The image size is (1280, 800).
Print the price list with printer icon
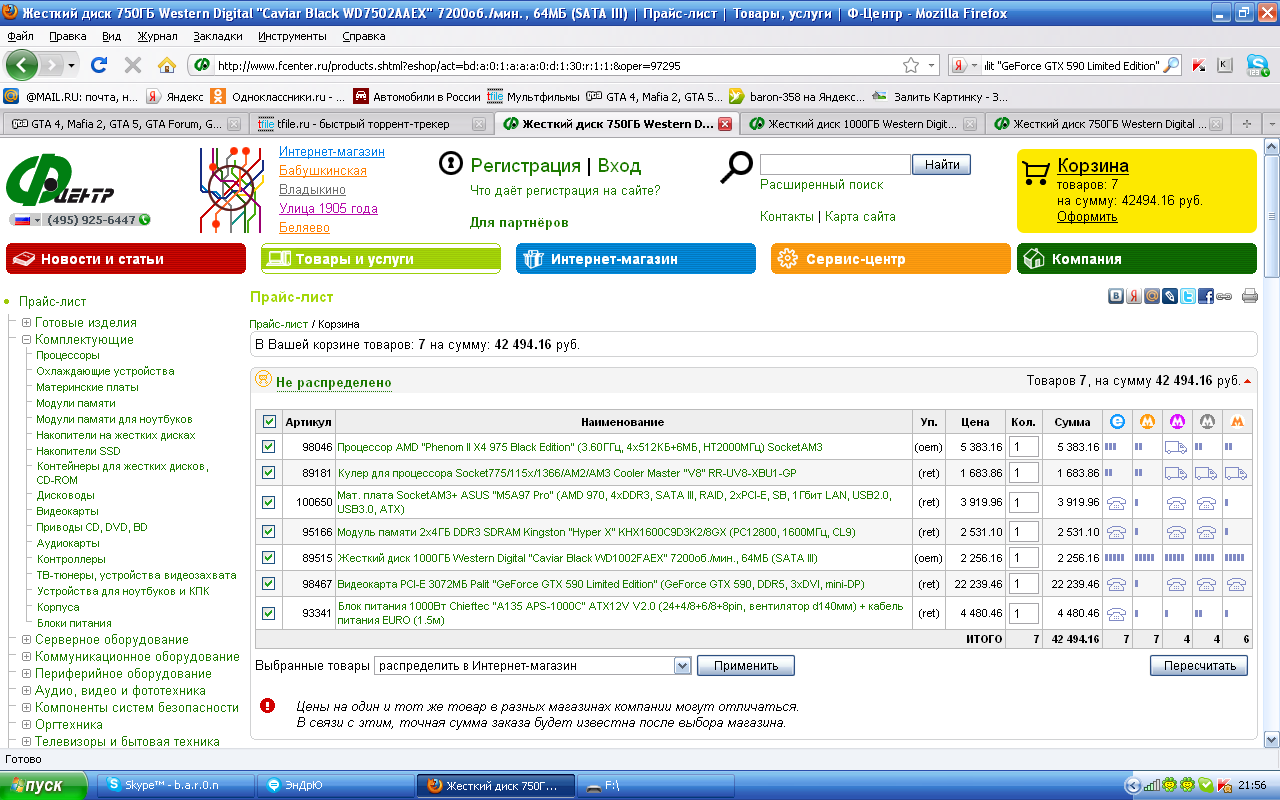pyautogui.click(x=1249, y=296)
